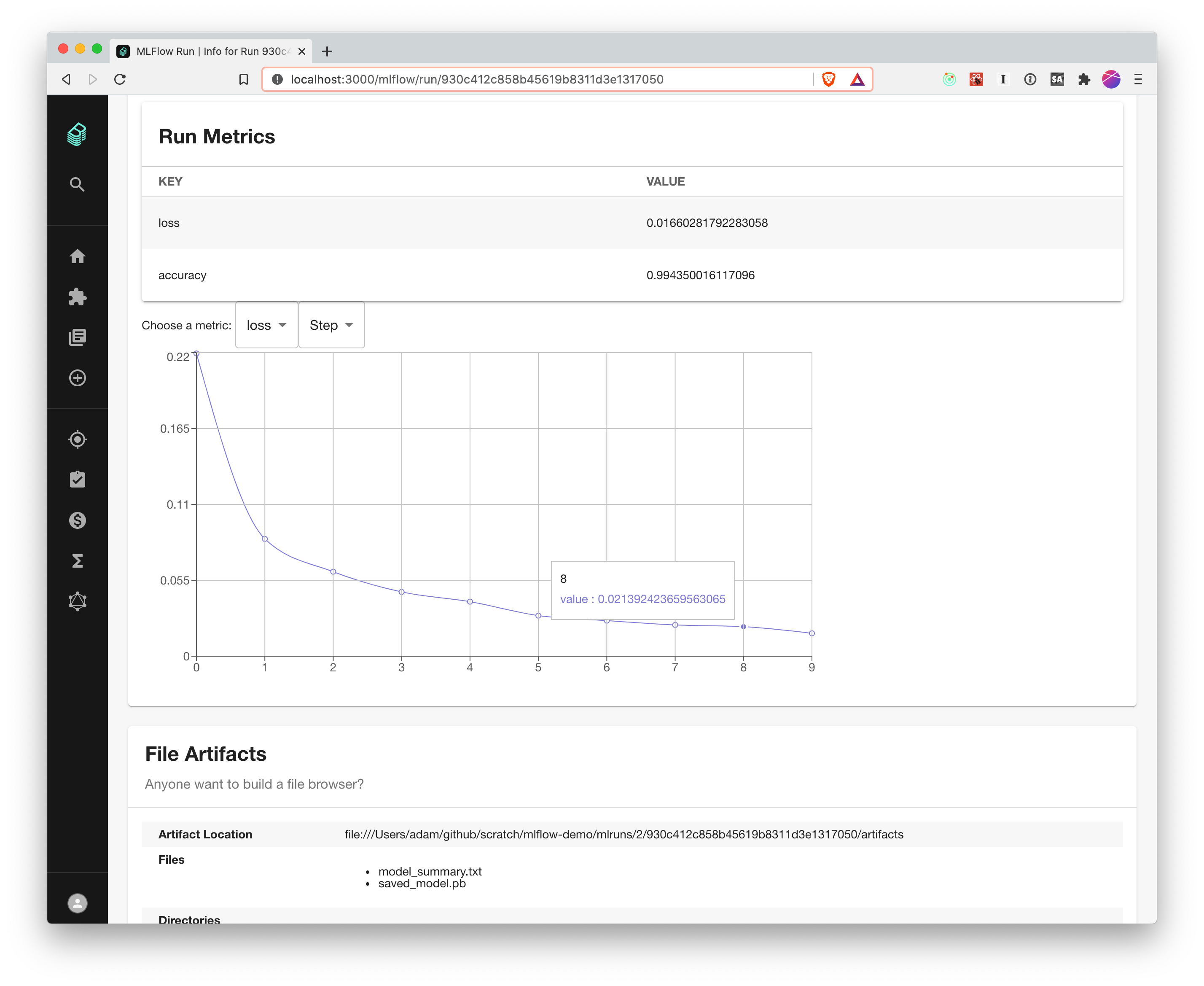Click the user profile avatar icon
The width and height of the screenshot is (1204, 986).
click(x=77, y=903)
